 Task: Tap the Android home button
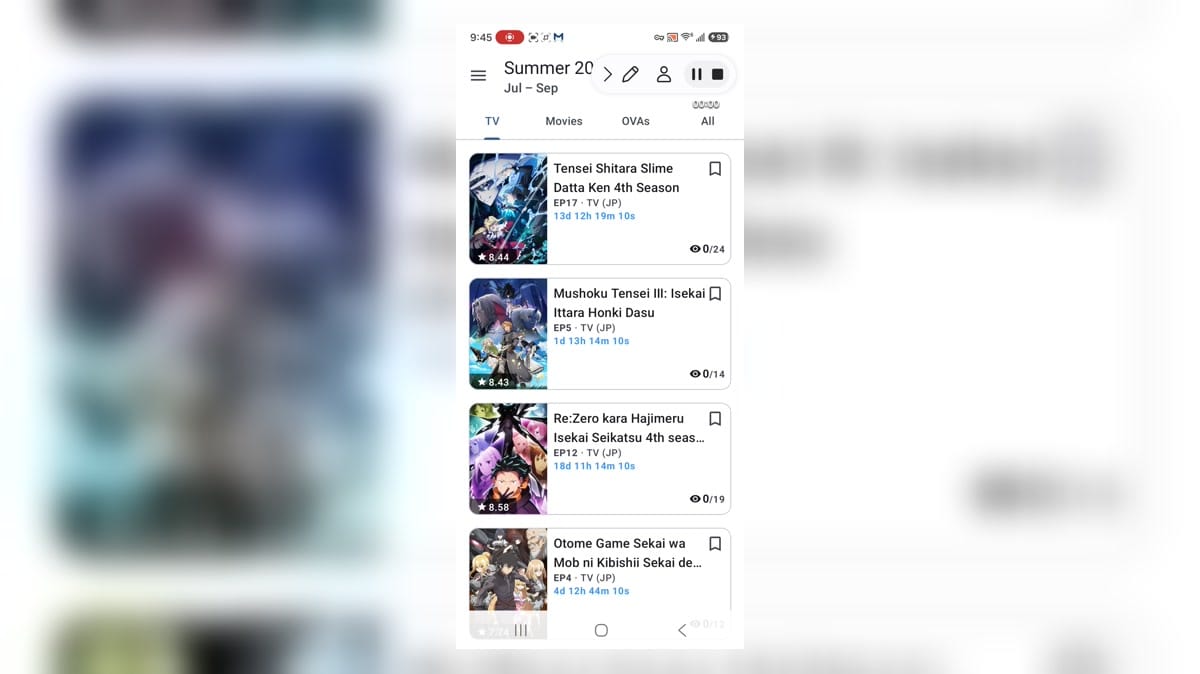[601, 630]
